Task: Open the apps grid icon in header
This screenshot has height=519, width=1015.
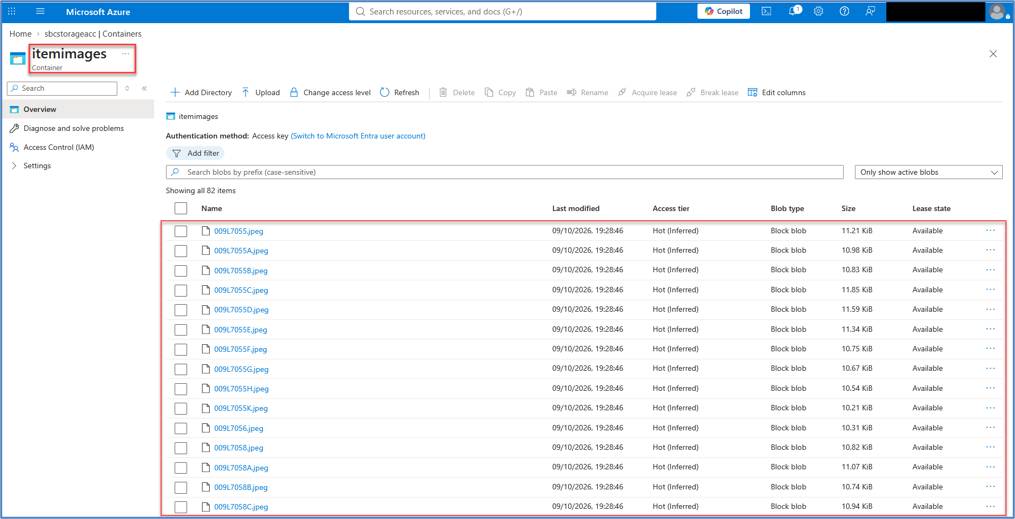Action: coord(12,12)
